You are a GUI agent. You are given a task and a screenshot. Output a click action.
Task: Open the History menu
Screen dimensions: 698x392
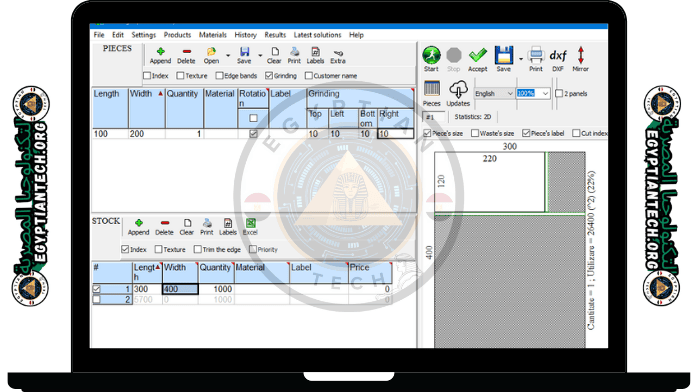pyautogui.click(x=246, y=35)
